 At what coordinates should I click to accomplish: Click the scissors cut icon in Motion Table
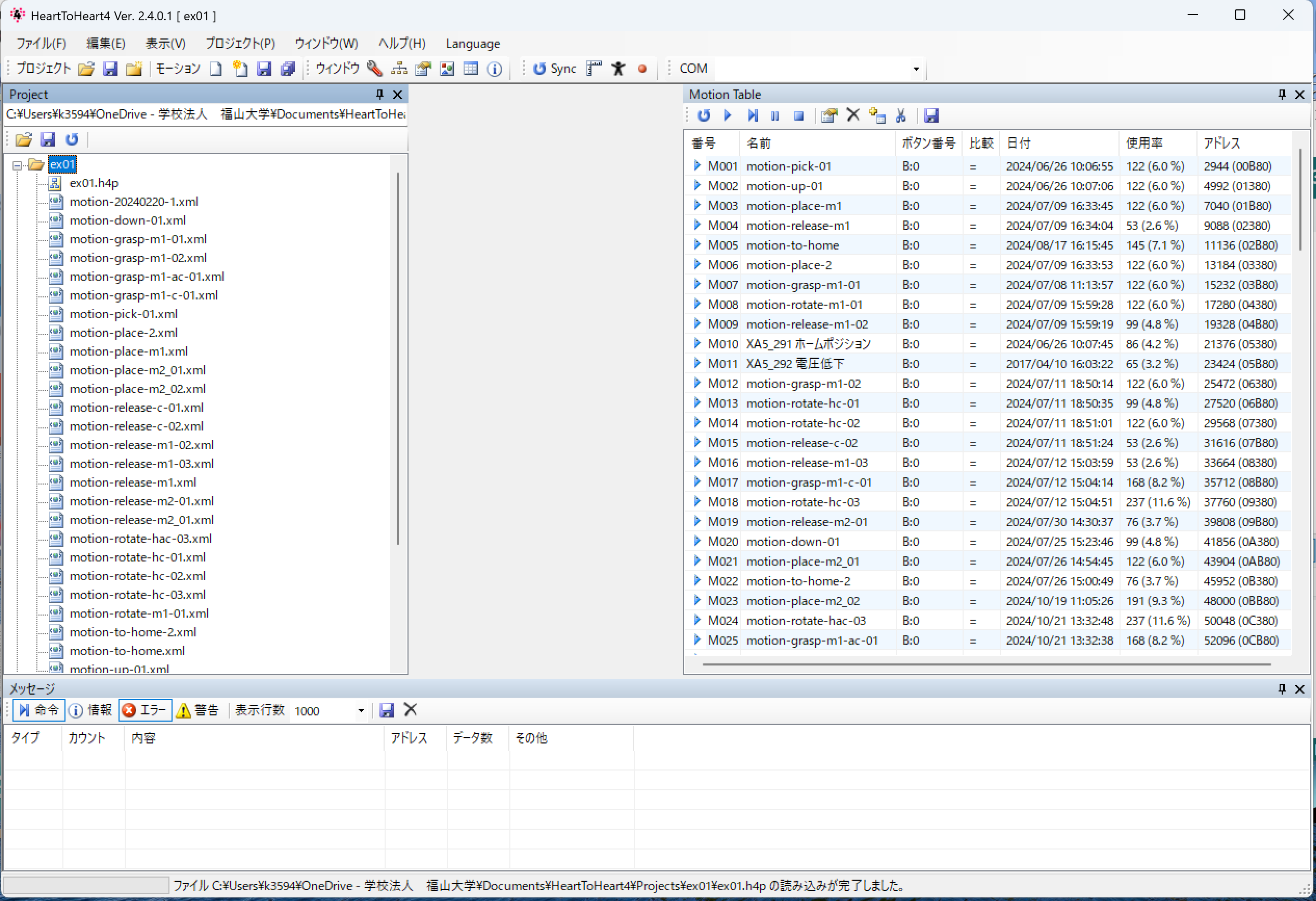click(900, 115)
